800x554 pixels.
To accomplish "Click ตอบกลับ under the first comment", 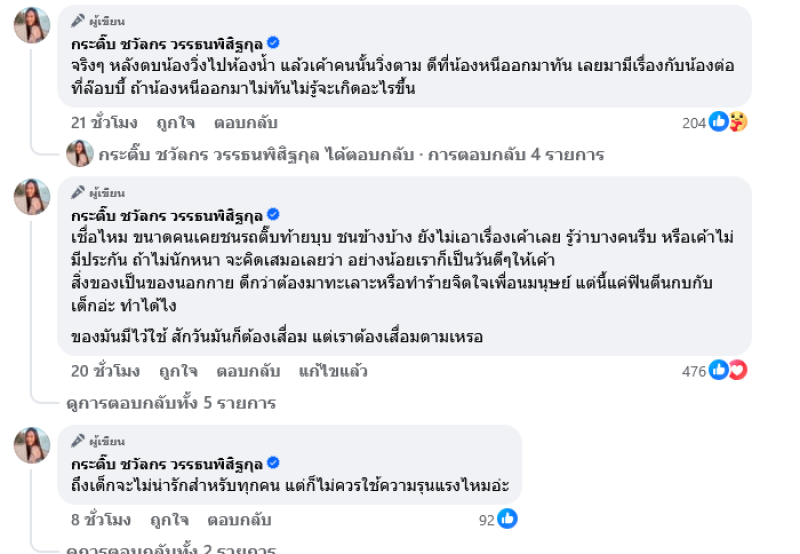I will (246, 123).
